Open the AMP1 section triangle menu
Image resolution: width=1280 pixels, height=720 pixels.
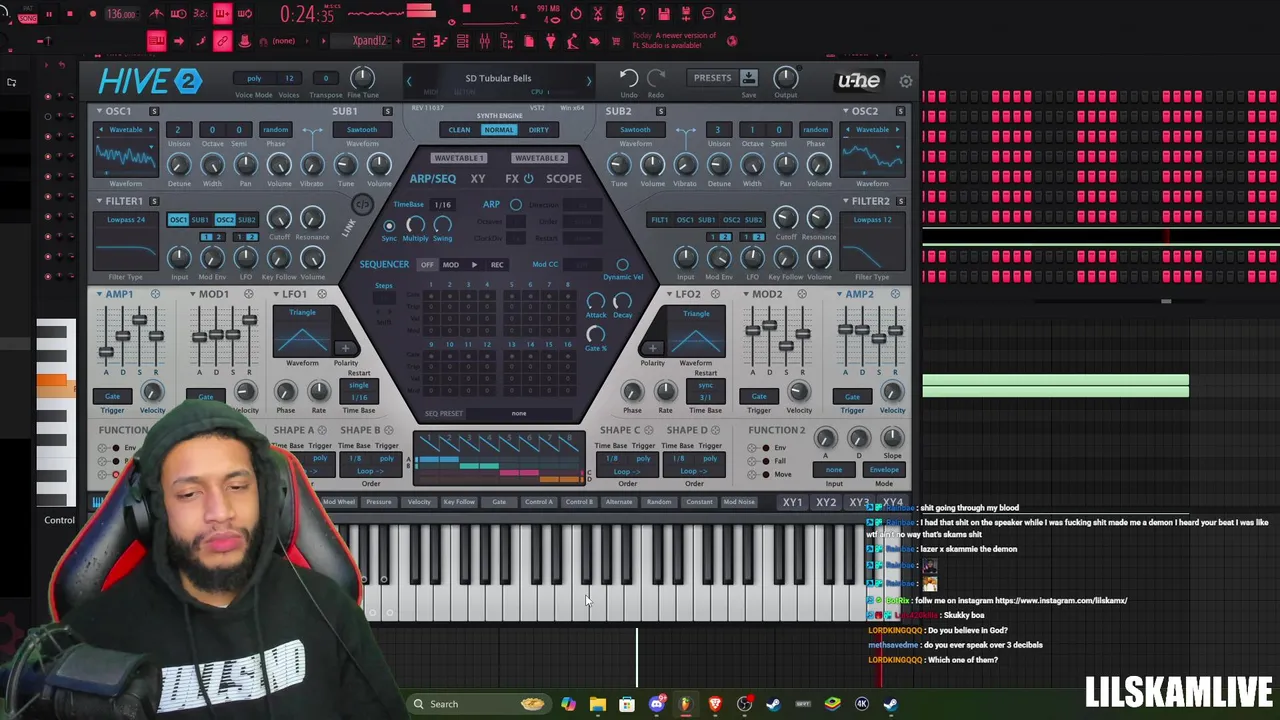point(100,294)
